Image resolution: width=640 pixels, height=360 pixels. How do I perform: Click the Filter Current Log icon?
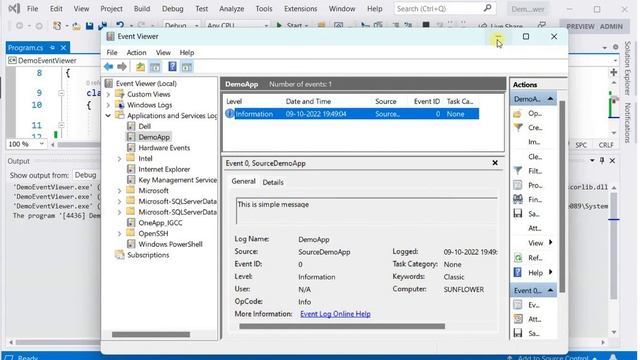(x=518, y=171)
